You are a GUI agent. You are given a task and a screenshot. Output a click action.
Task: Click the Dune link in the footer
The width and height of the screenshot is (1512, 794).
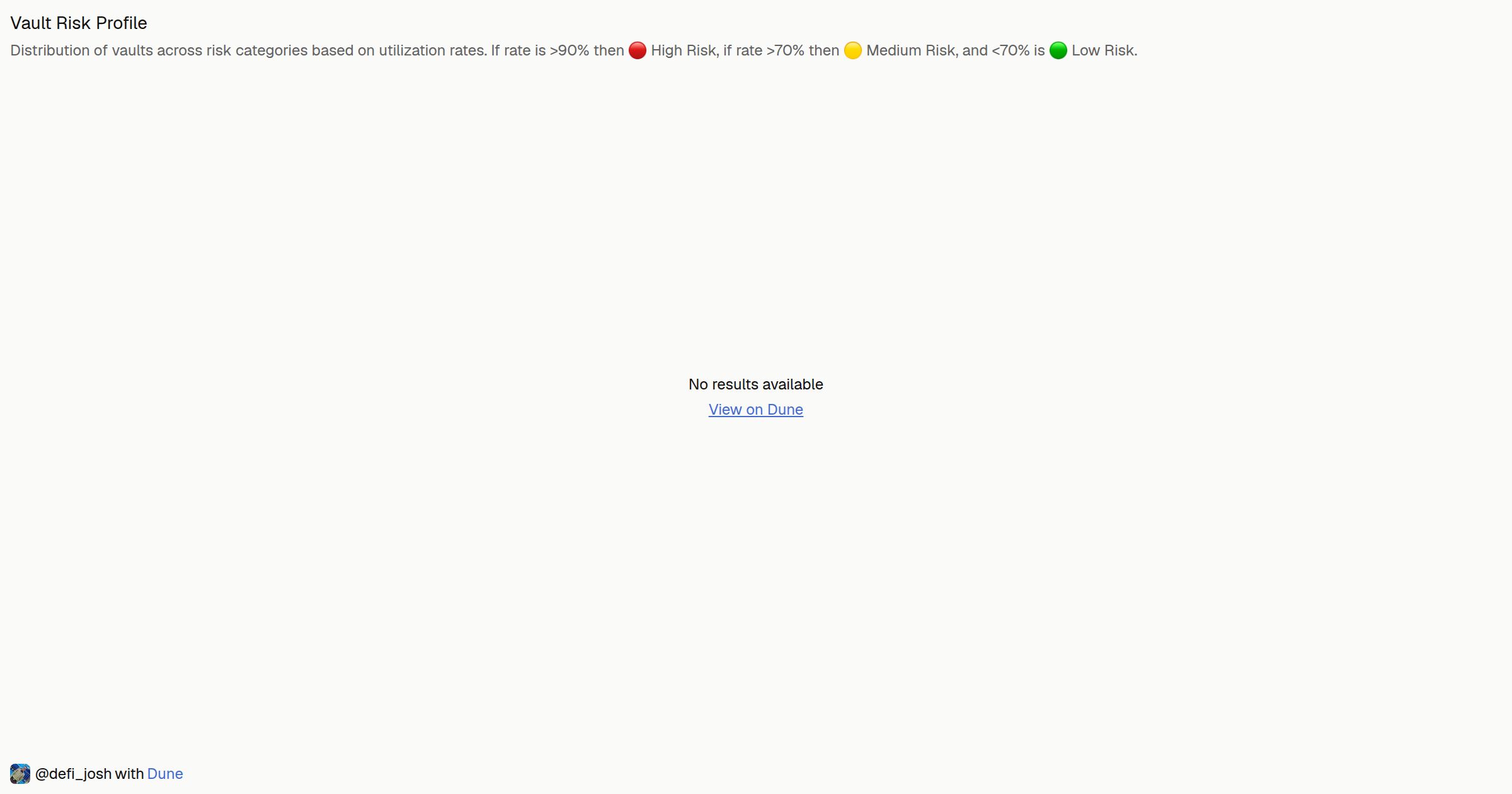[165, 774]
